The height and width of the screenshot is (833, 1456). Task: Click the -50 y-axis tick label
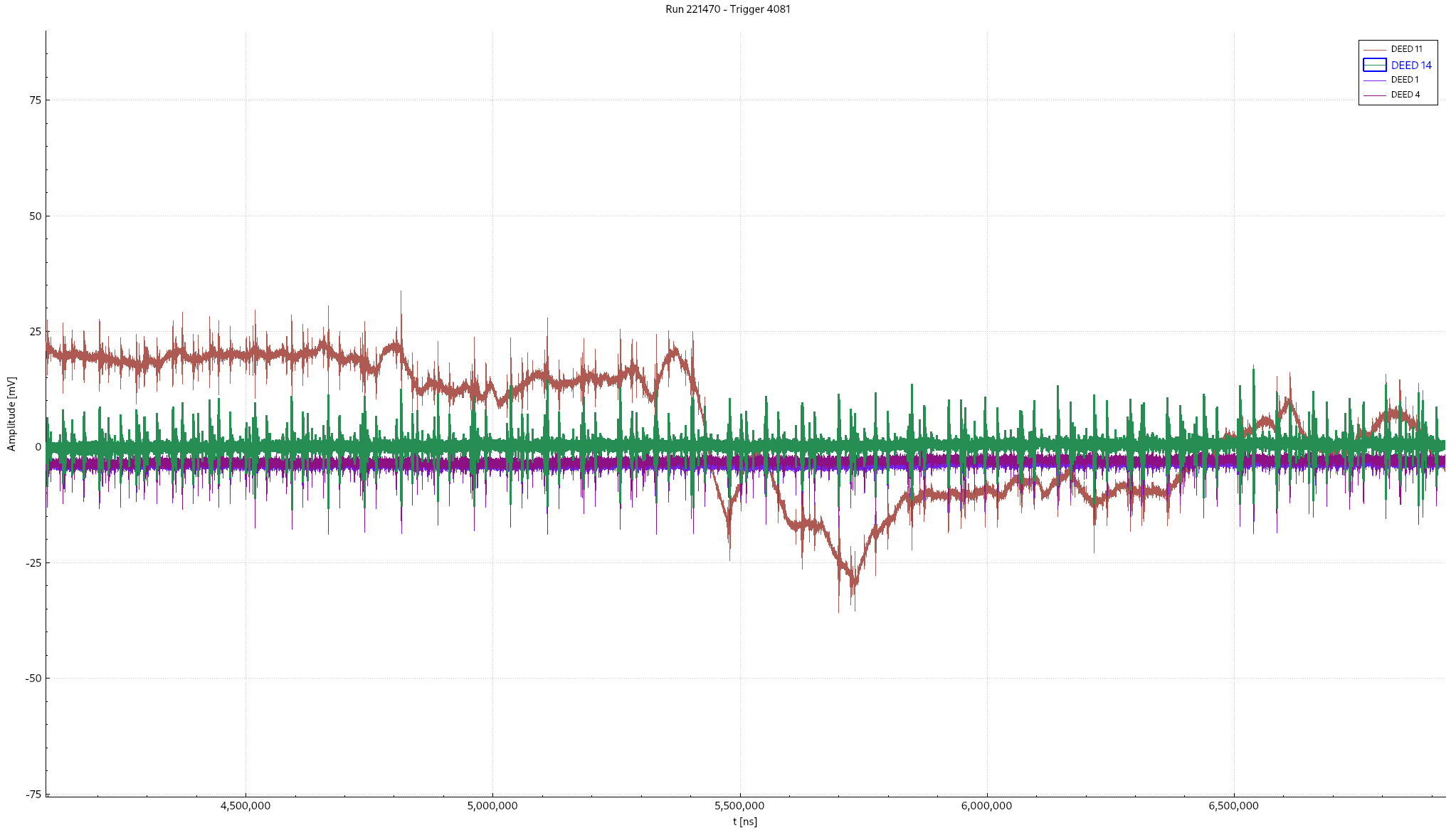(x=33, y=679)
